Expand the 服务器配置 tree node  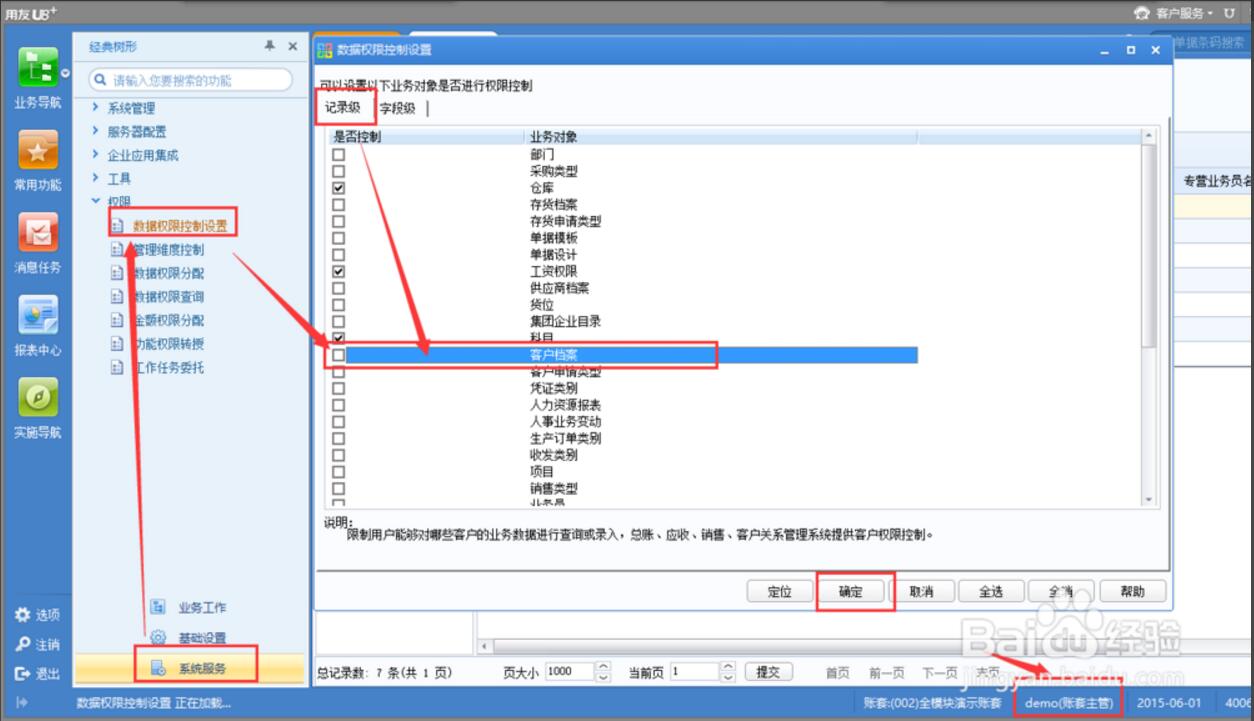[x=95, y=131]
